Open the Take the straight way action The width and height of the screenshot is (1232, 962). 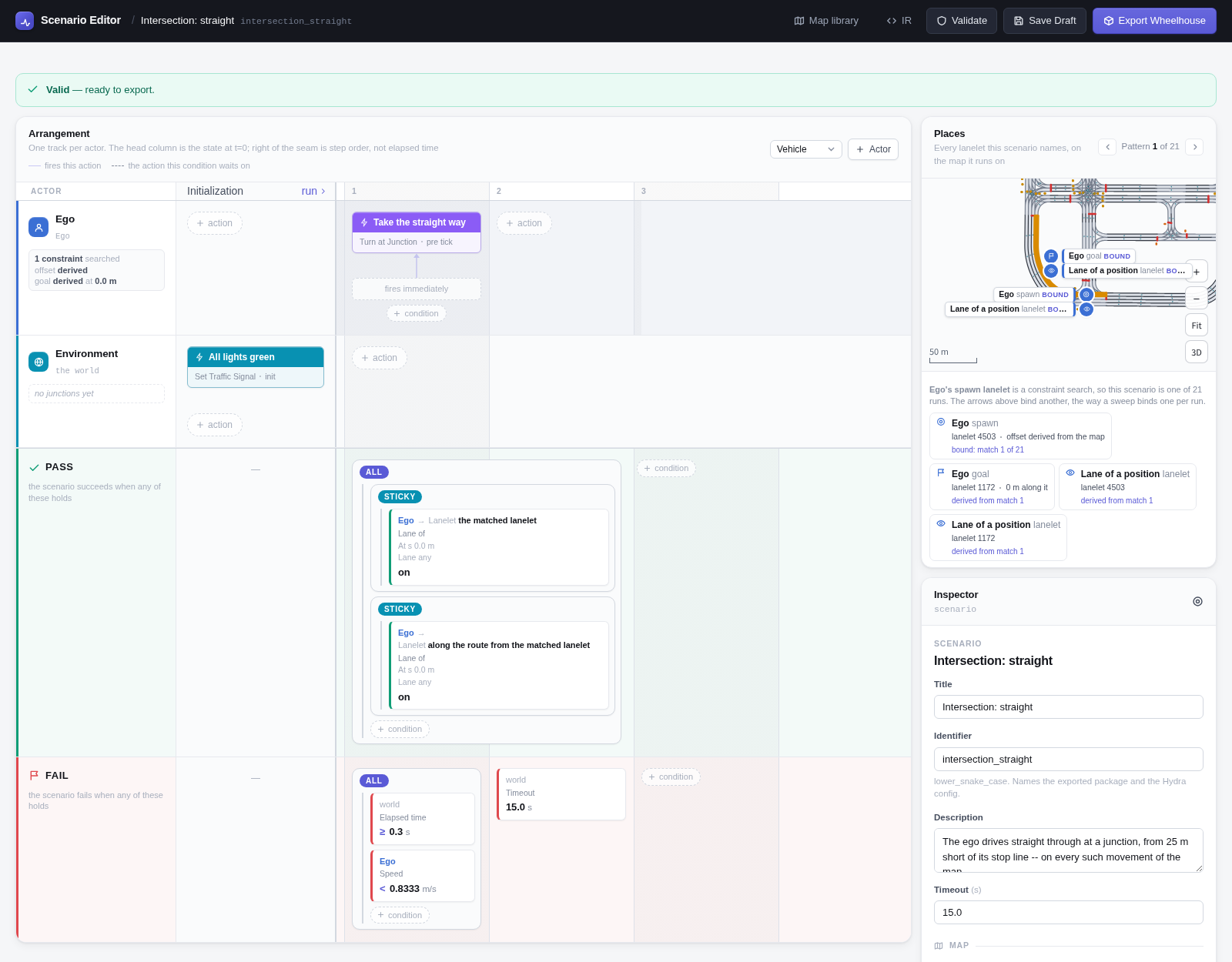point(417,232)
